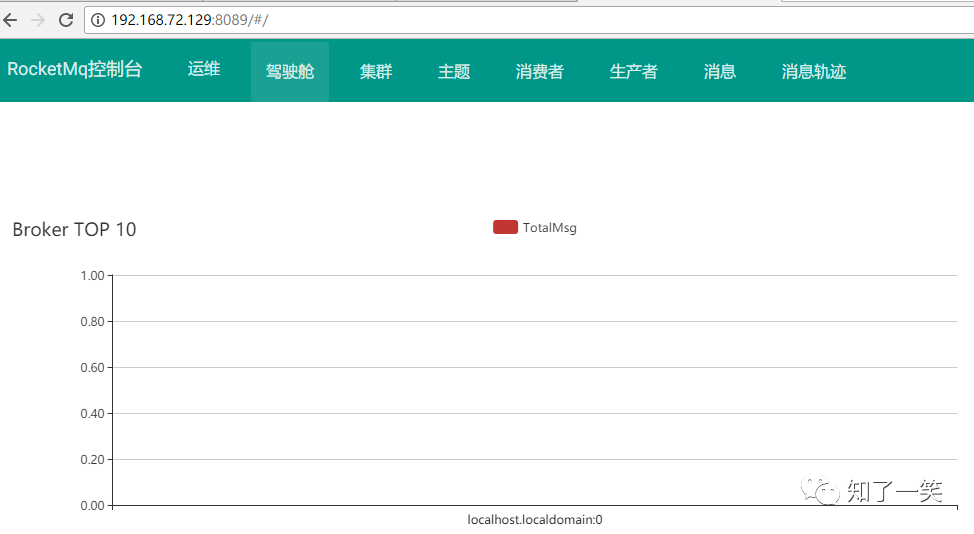Click the TotalMsg legend label

(550, 228)
